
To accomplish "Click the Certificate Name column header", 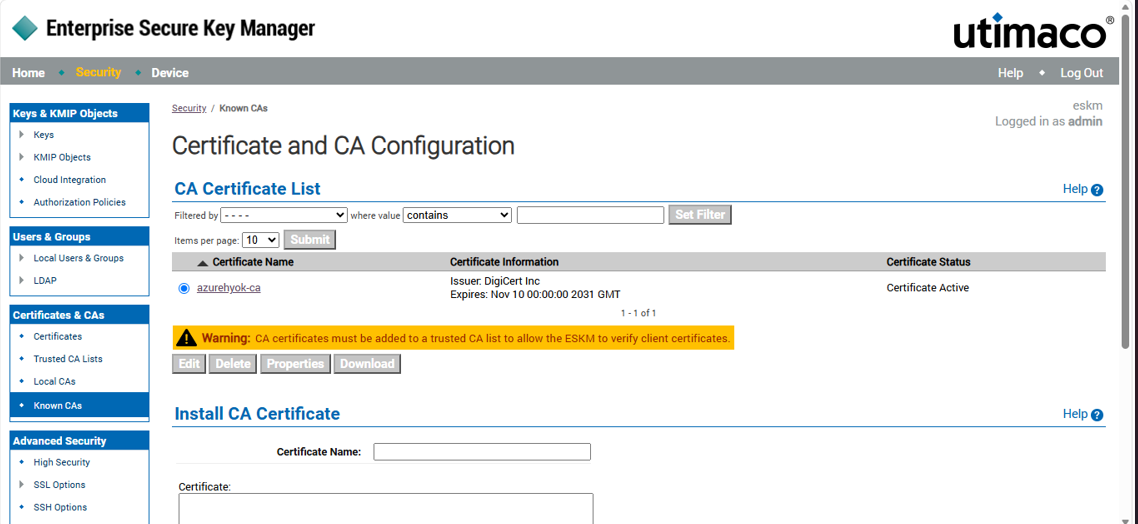I will [x=253, y=262].
